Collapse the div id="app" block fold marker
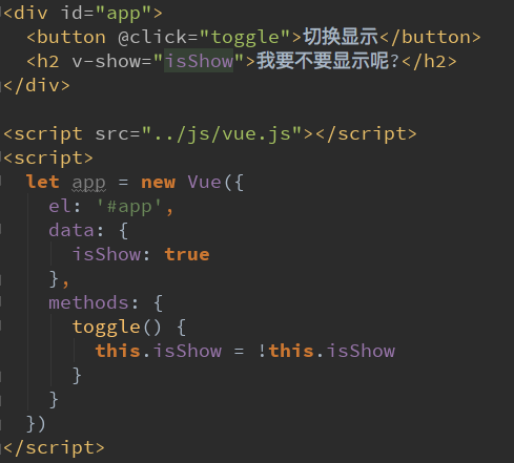The image size is (514, 464). pyautogui.click(x=1, y=13)
